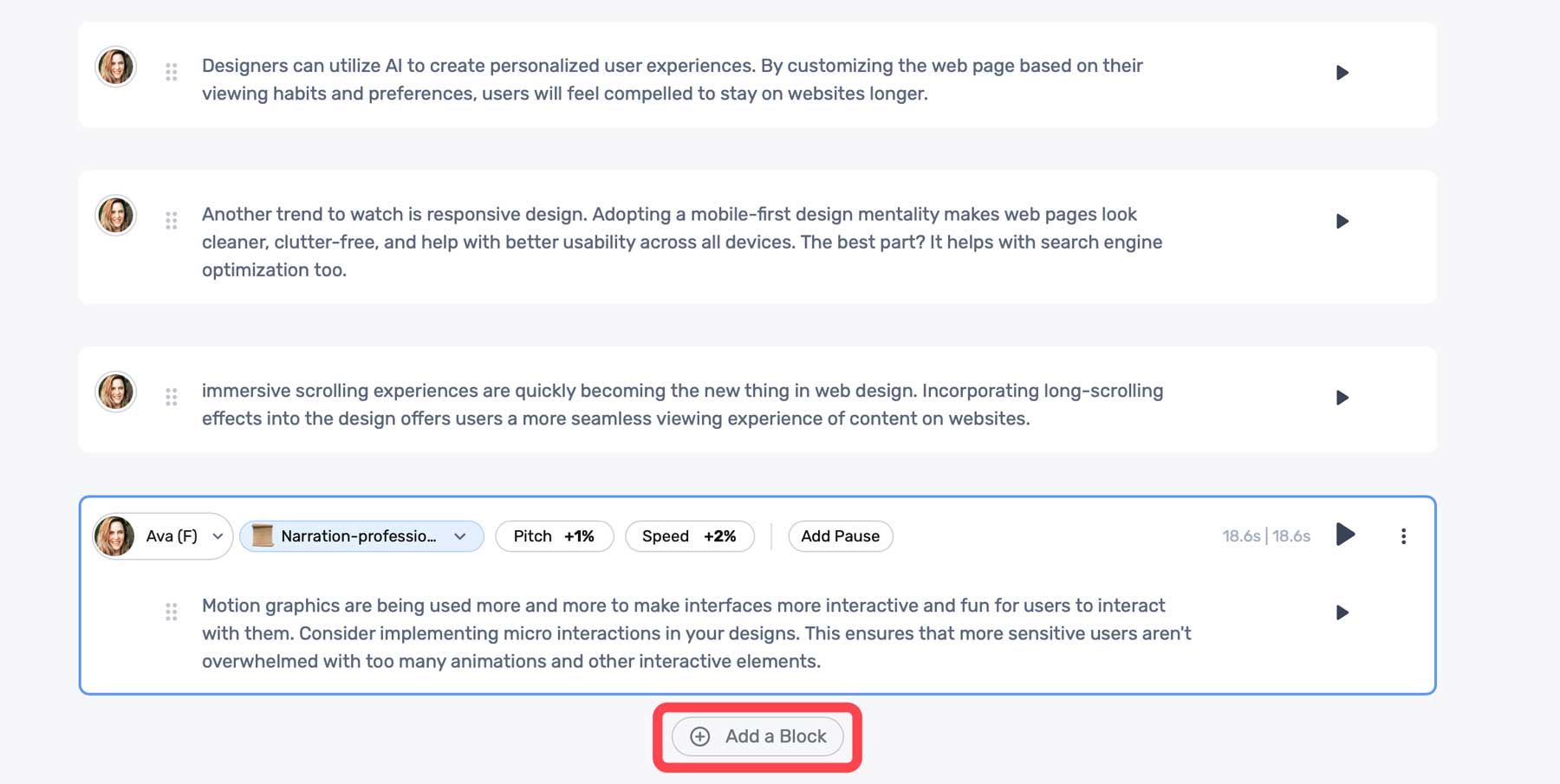Click Ava's avatar on the first block
Screen dimensions: 1560x784
tap(115, 66)
